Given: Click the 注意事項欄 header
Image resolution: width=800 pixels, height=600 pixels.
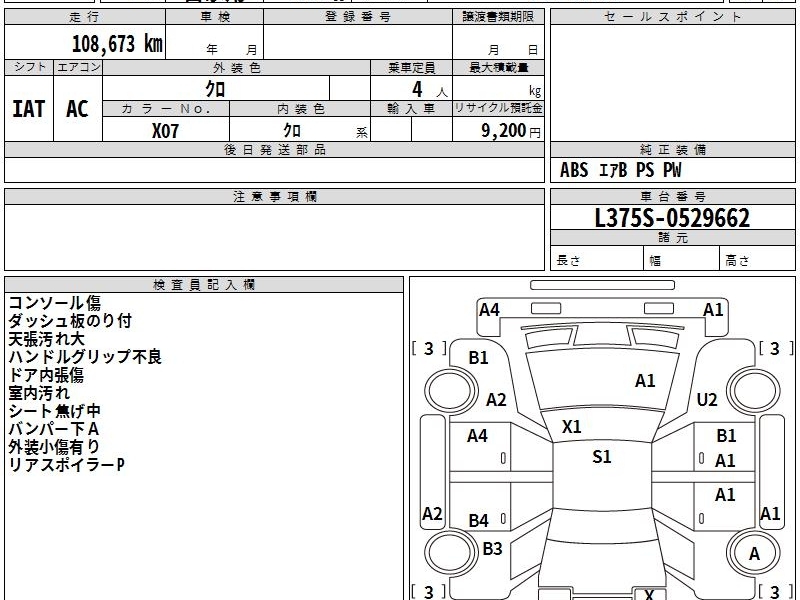Looking at the screenshot, I should click(274, 196).
